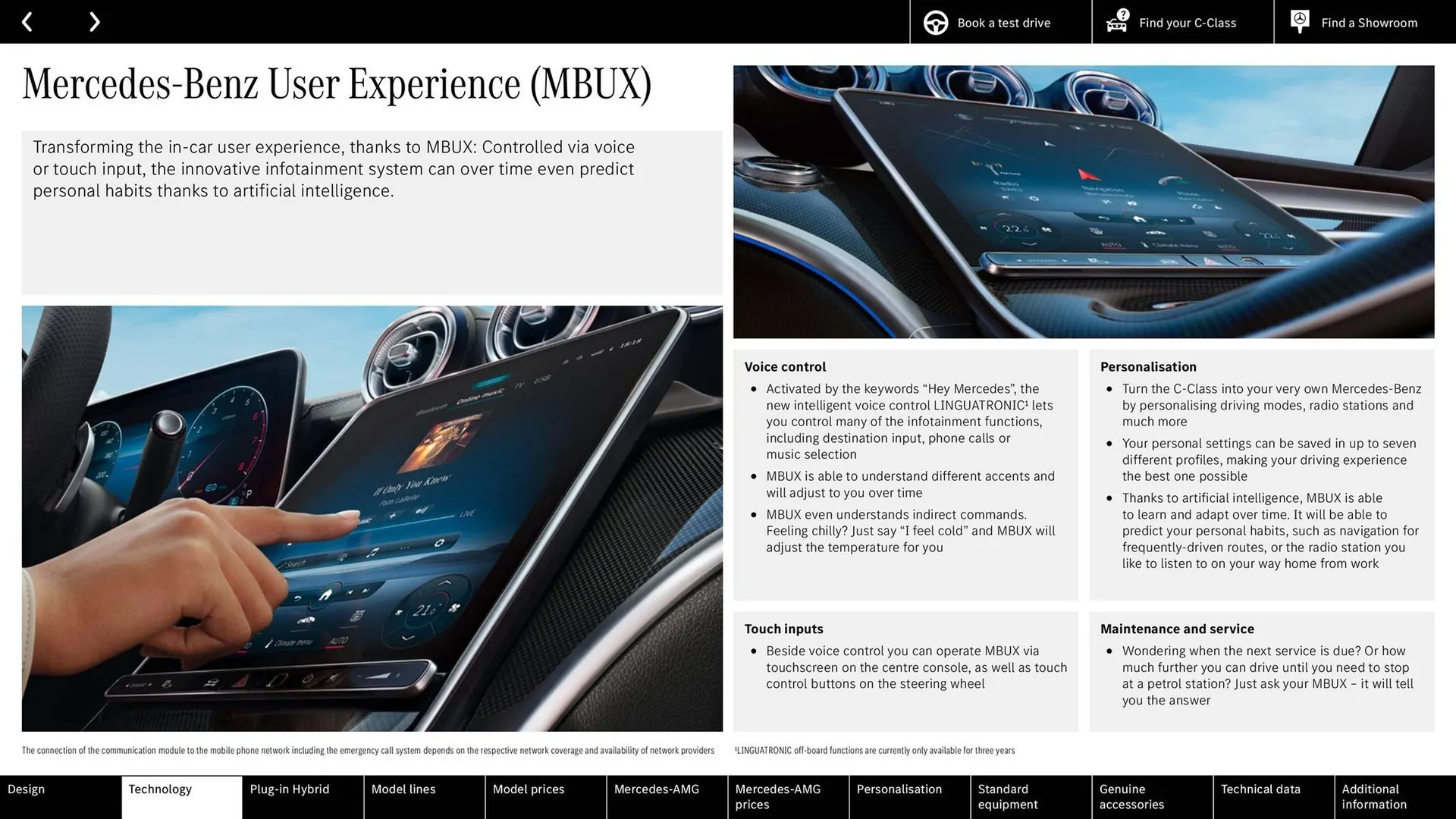Image resolution: width=1456 pixels, height=819 pixels.
Task: Click the showroom Mercedes star icon
Action: [x=1299, y=22]
